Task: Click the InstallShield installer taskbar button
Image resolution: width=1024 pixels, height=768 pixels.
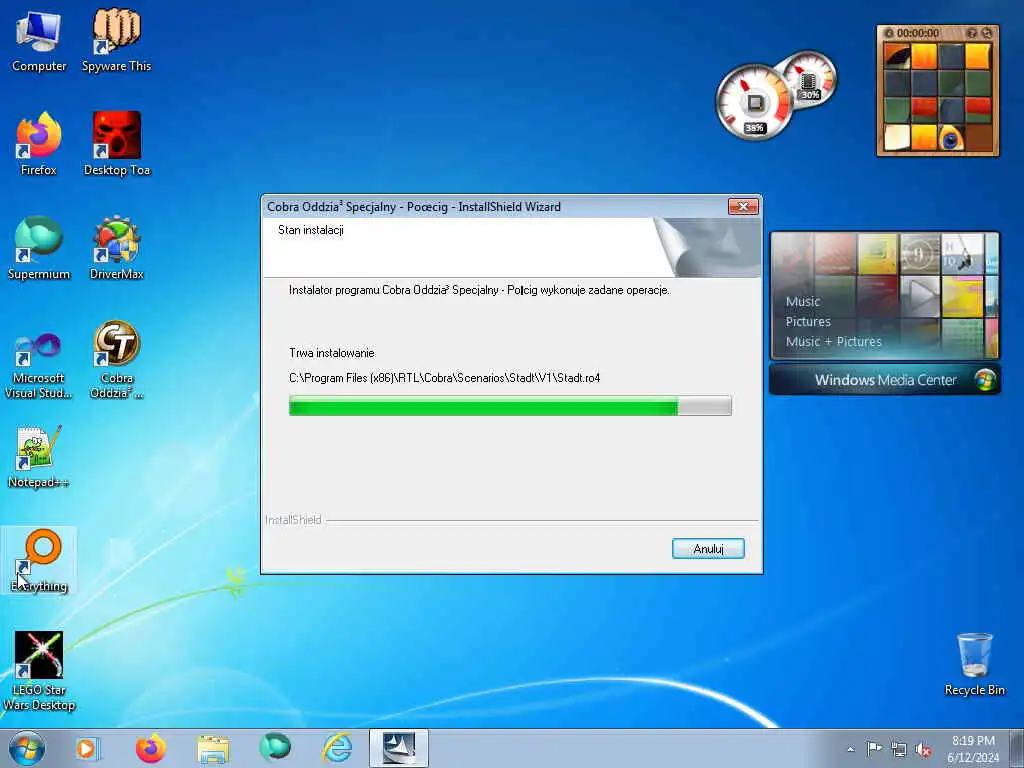Action: click(399, 748)
